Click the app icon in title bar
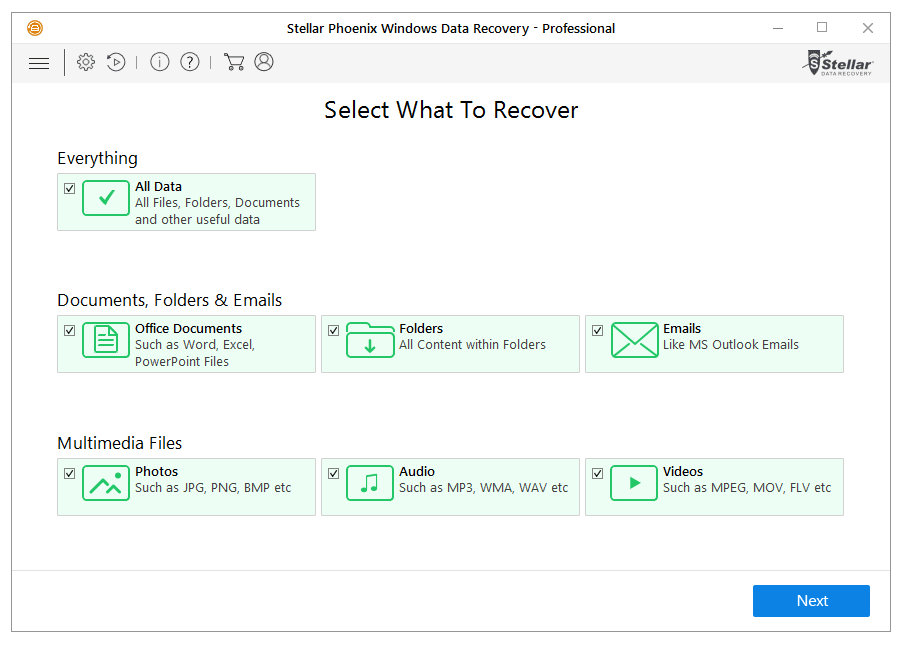902x646 pixels. 35,28
